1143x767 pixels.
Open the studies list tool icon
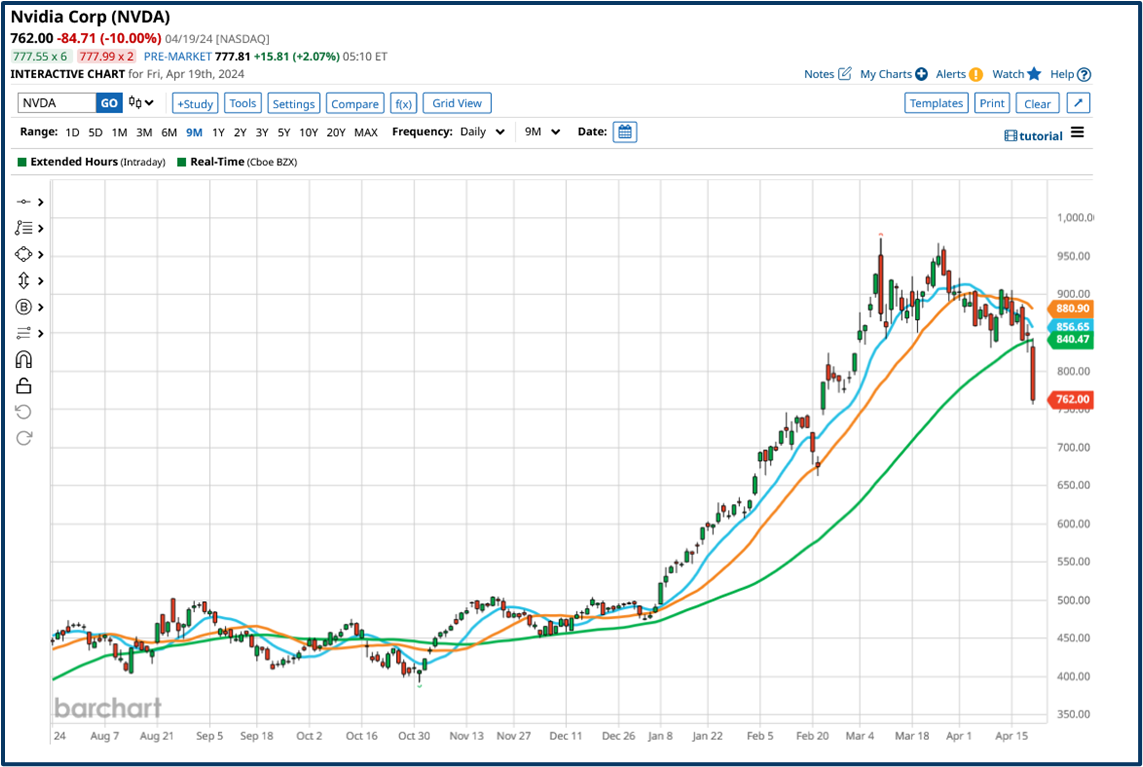tap(22, 227)
